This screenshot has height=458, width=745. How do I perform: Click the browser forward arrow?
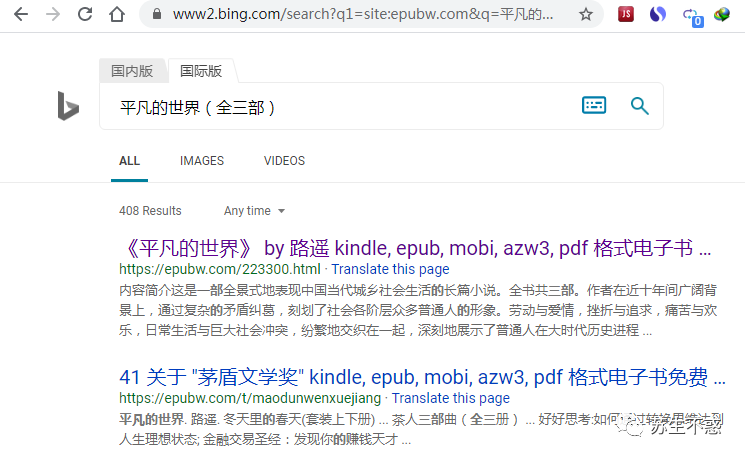click(53, 14)
